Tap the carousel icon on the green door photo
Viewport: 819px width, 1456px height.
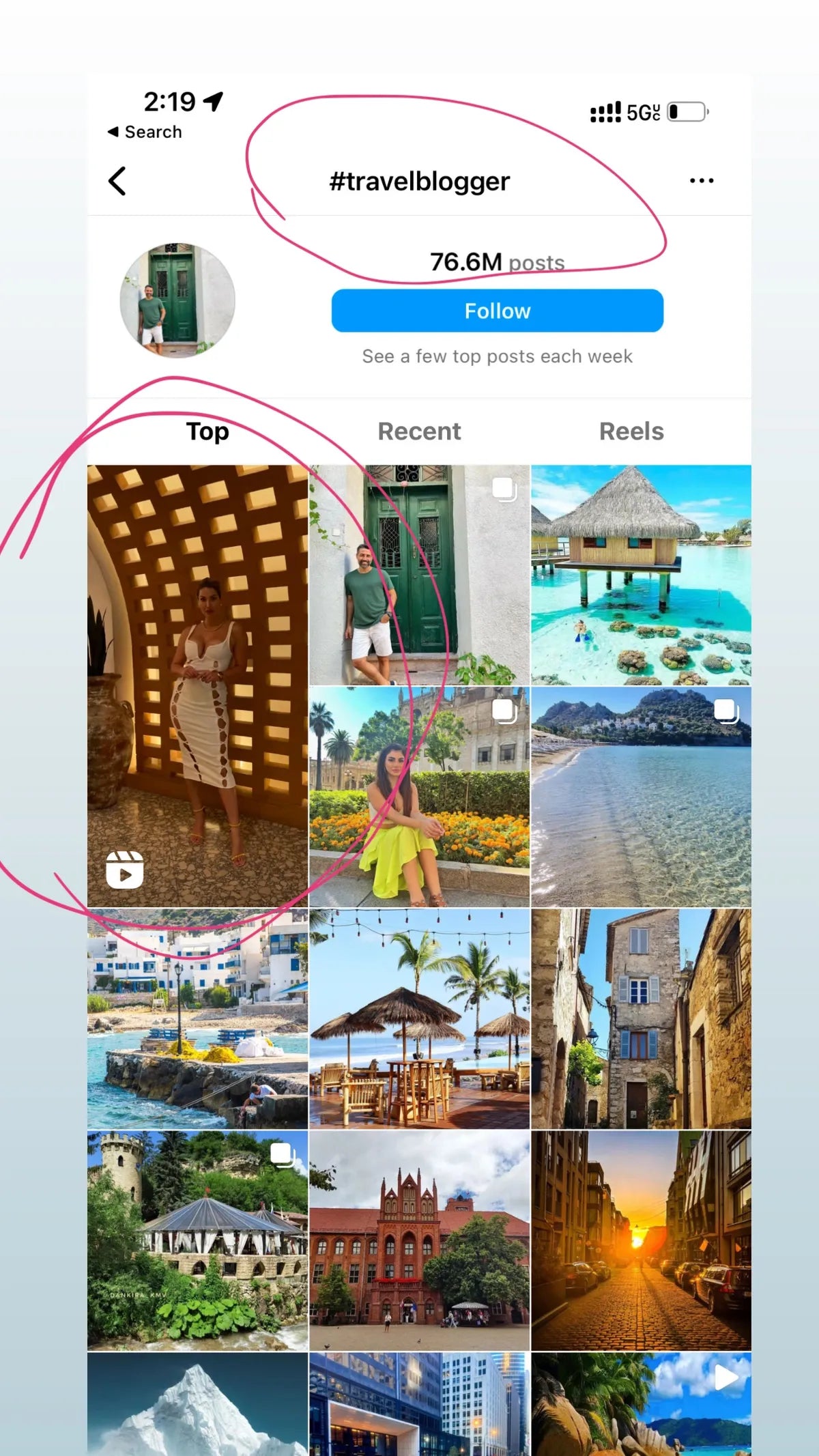pos(504,489)
